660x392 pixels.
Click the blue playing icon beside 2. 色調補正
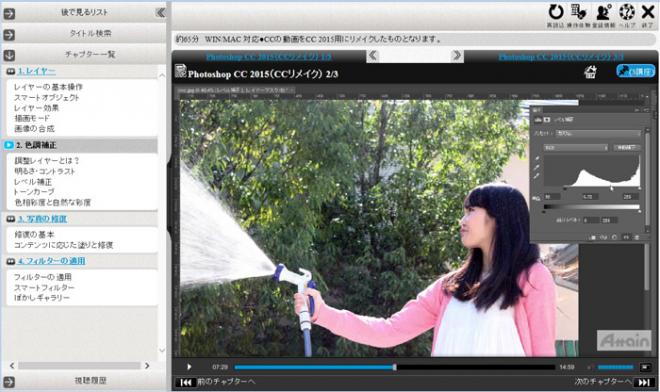pyautogui.click(x=9, y=145)
